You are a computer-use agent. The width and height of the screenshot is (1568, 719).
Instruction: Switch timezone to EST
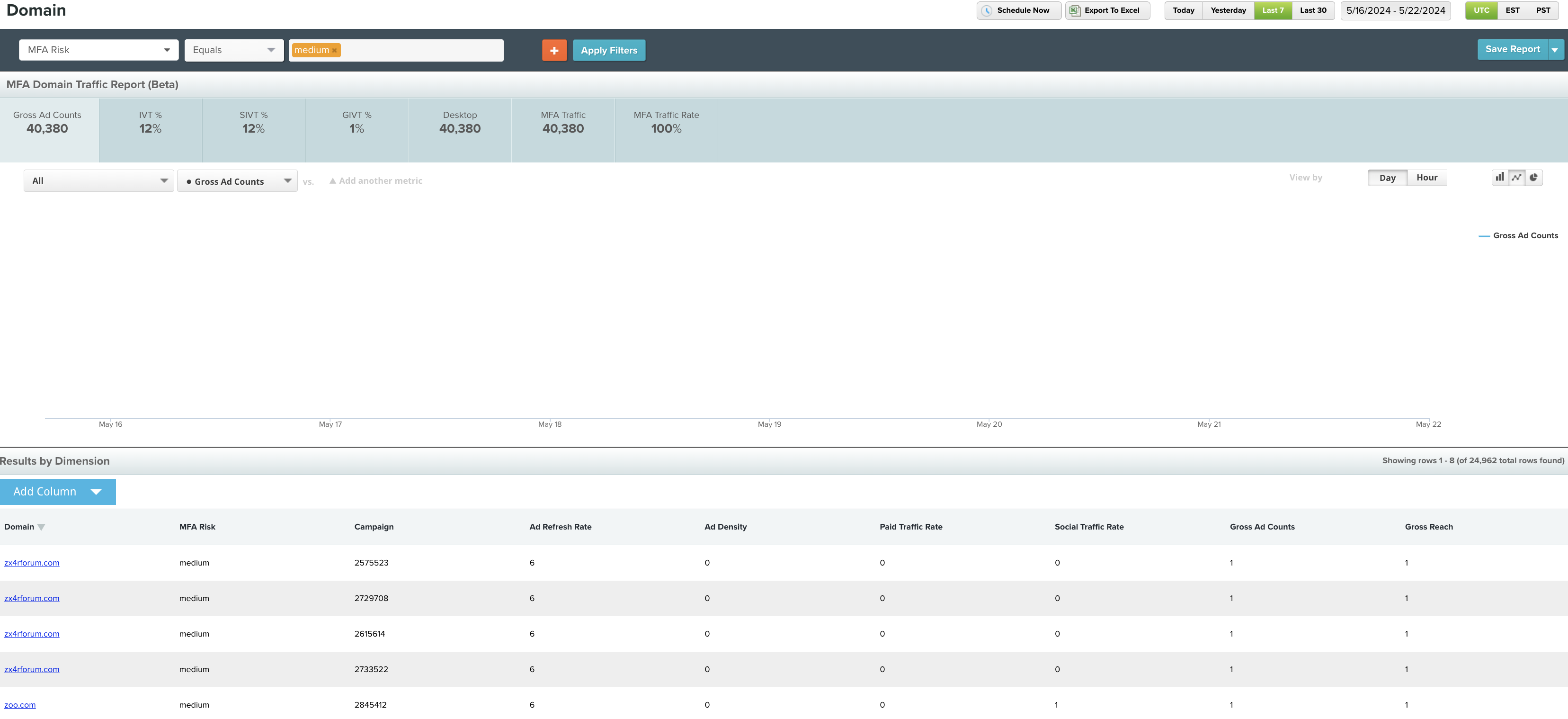[x=1512, y=10]
